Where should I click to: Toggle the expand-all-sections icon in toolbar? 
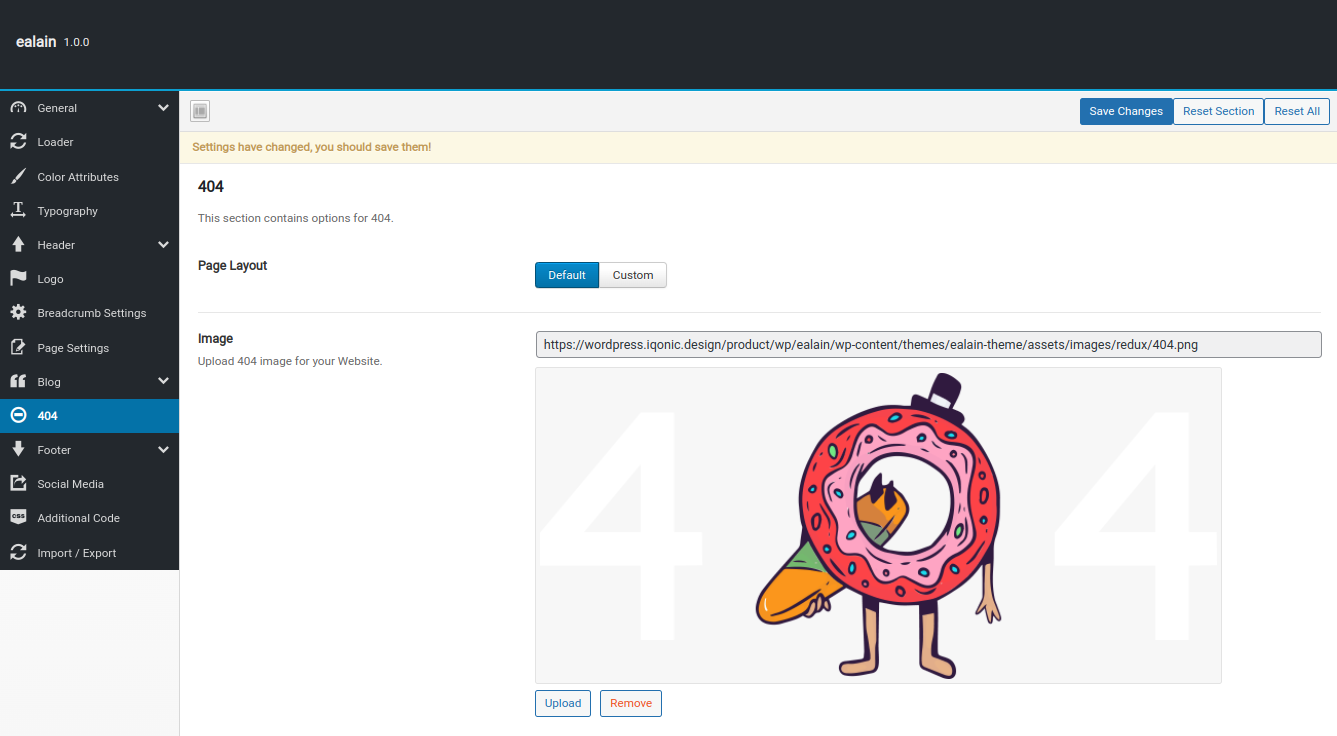coord(199,111)
